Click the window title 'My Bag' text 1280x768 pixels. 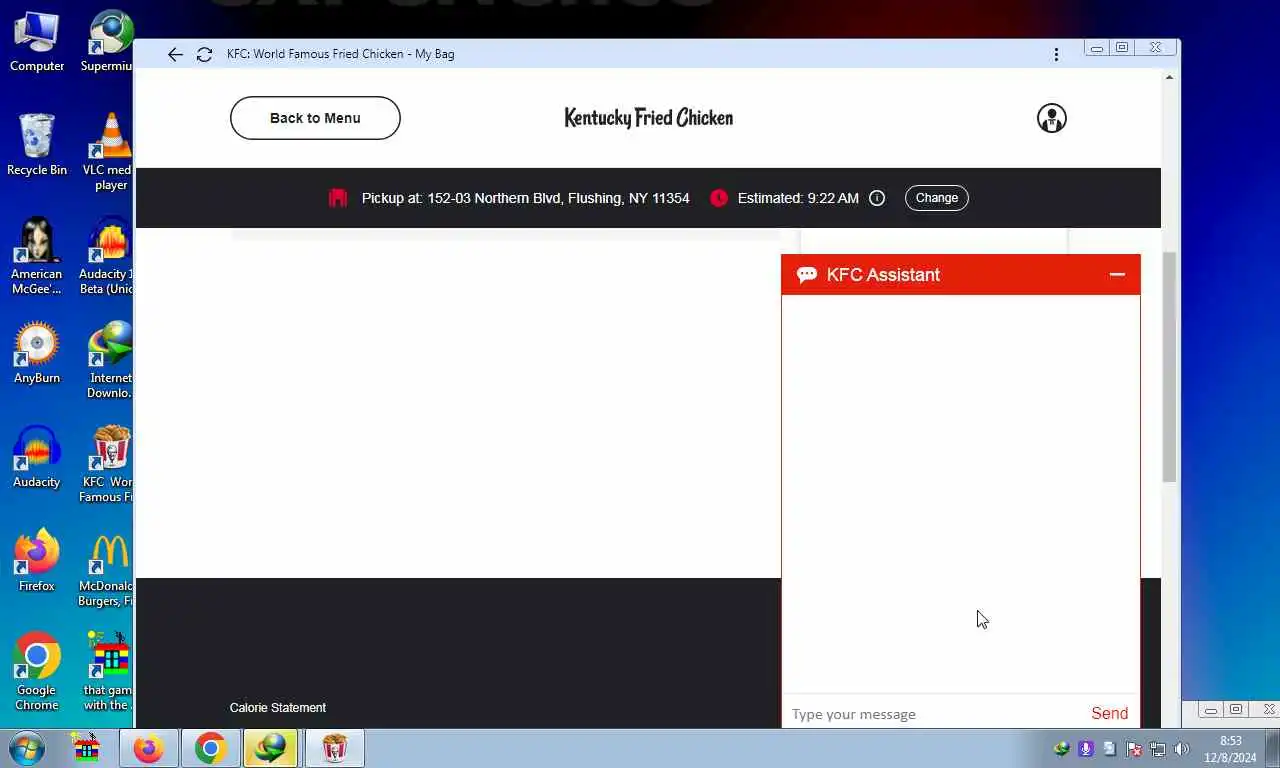point(435,54)
